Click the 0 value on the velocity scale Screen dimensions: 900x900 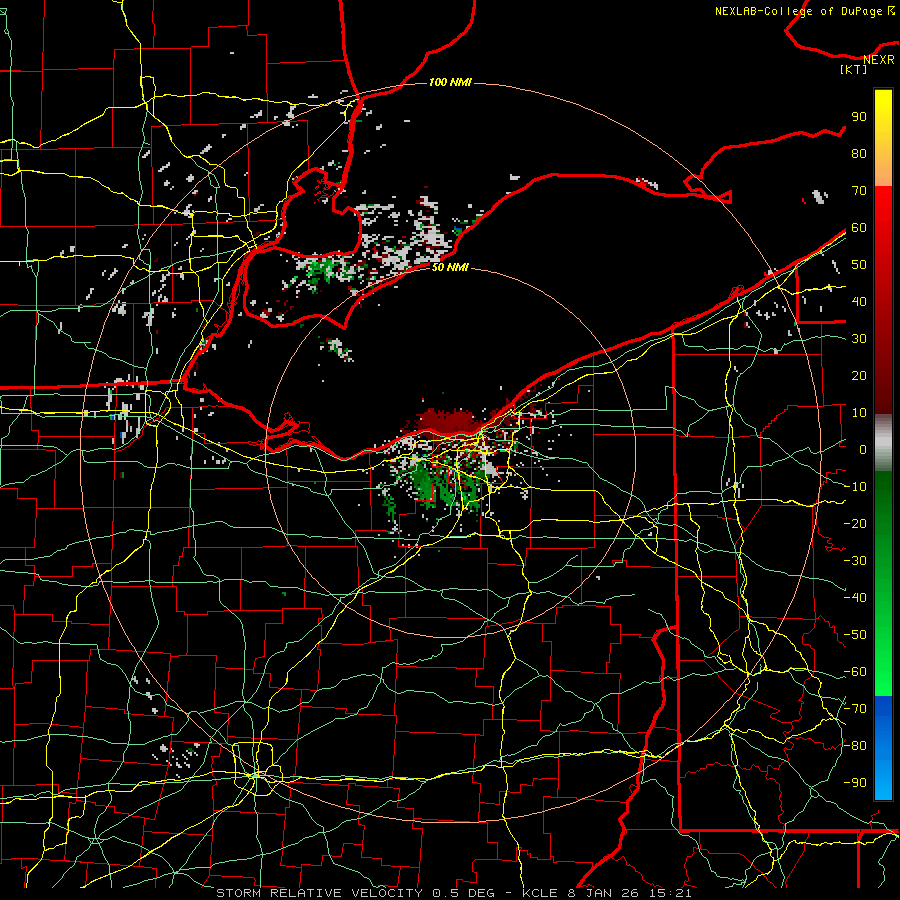point(863,449)
